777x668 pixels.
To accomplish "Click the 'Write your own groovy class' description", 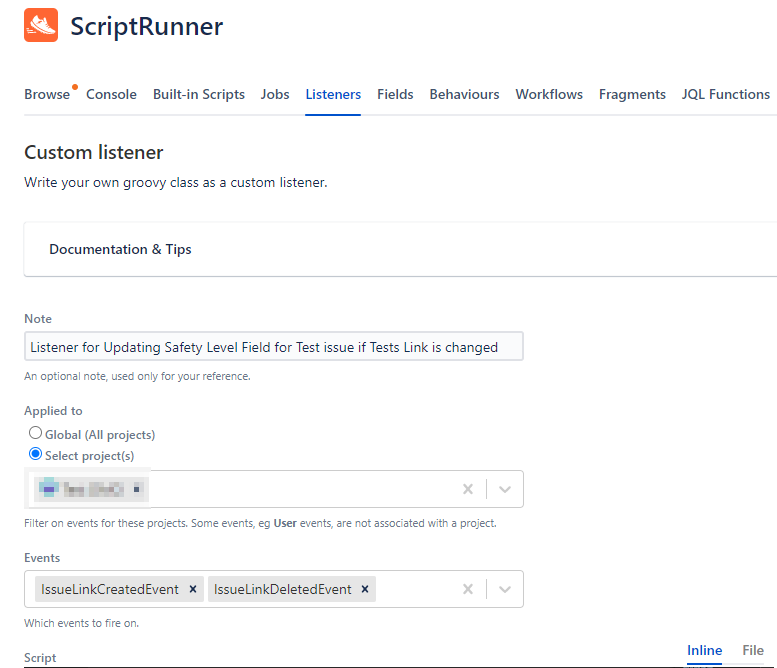I will tap(176, 182).
